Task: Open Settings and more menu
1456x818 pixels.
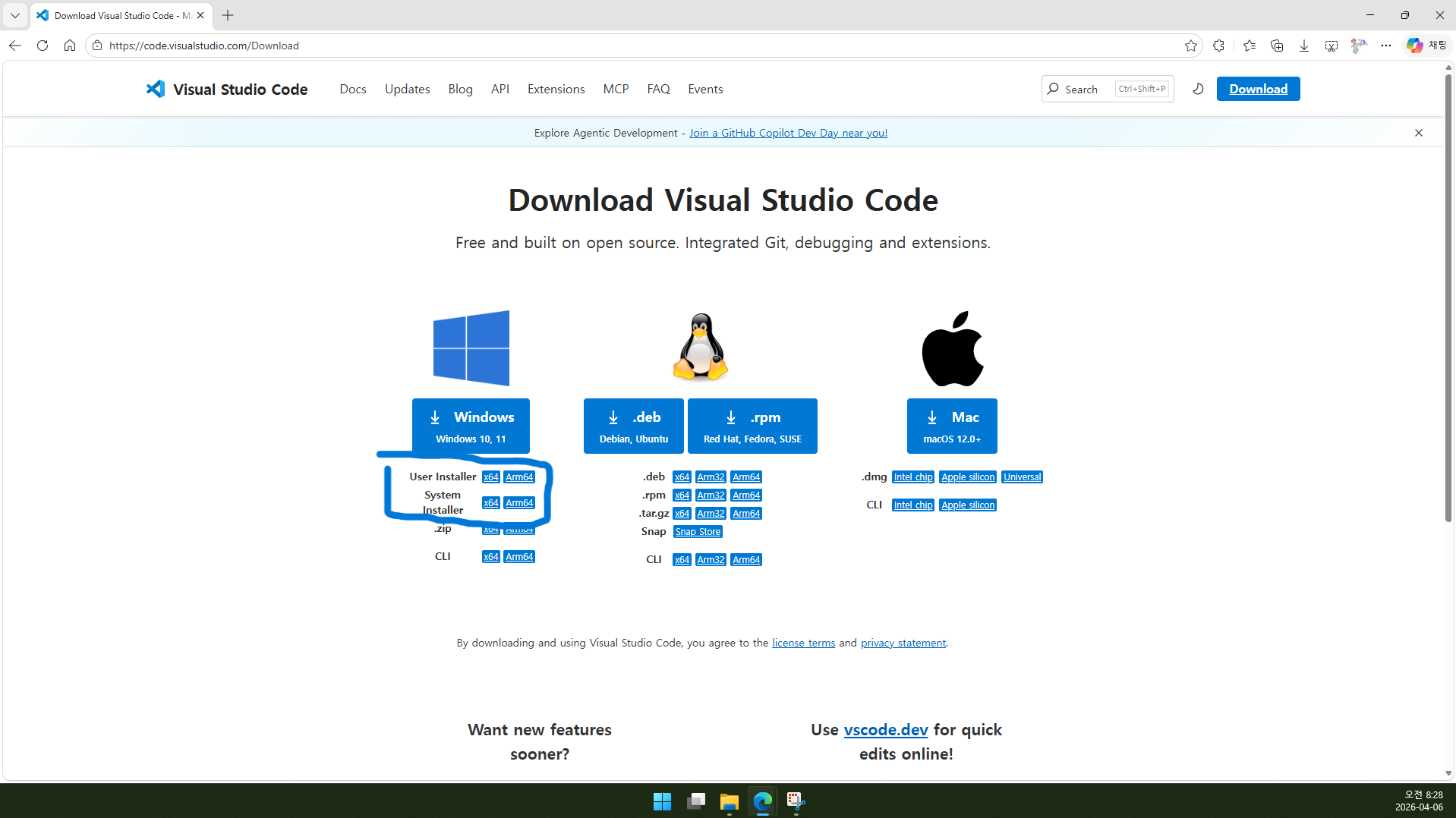Action: click(x=1386, y=46)
